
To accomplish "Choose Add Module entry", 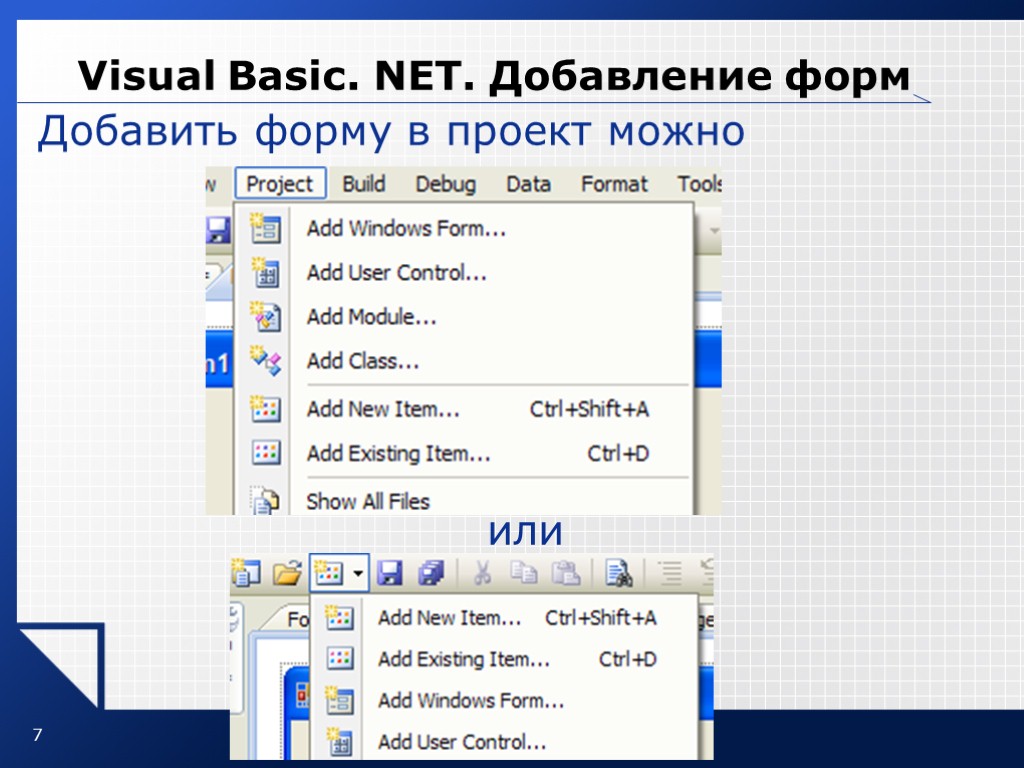I will (x=464, y=317).
